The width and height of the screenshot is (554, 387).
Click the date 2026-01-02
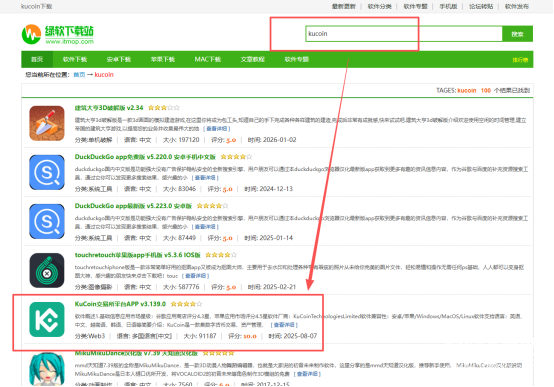pyautogui.click(x=279, y=140)
